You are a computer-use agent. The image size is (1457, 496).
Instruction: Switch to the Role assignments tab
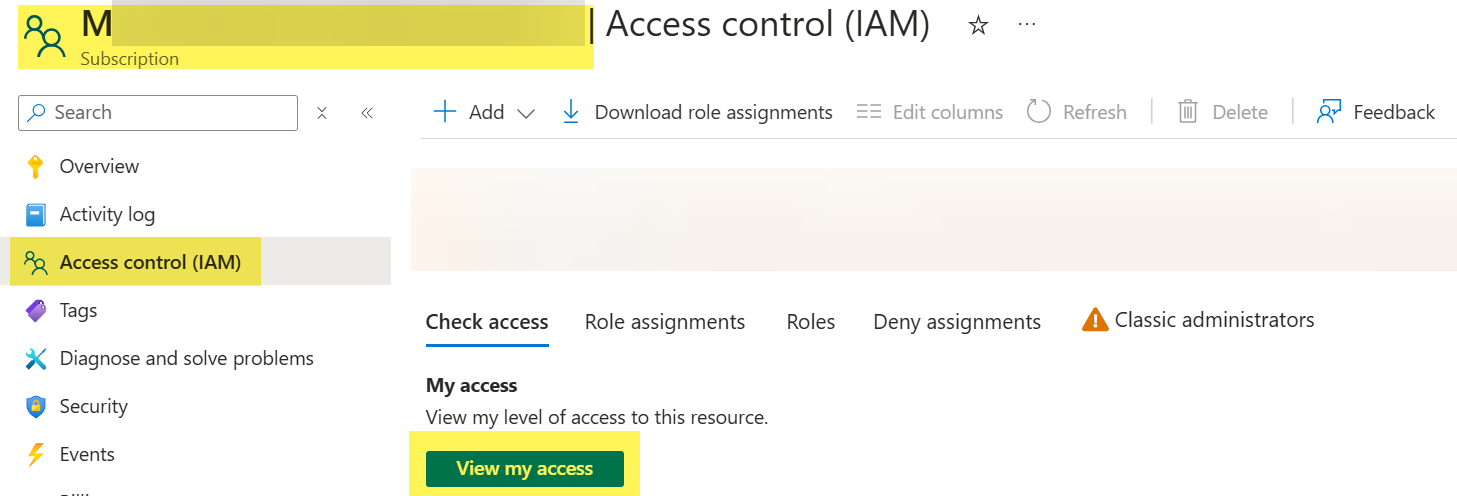click(x=665, y=322)
